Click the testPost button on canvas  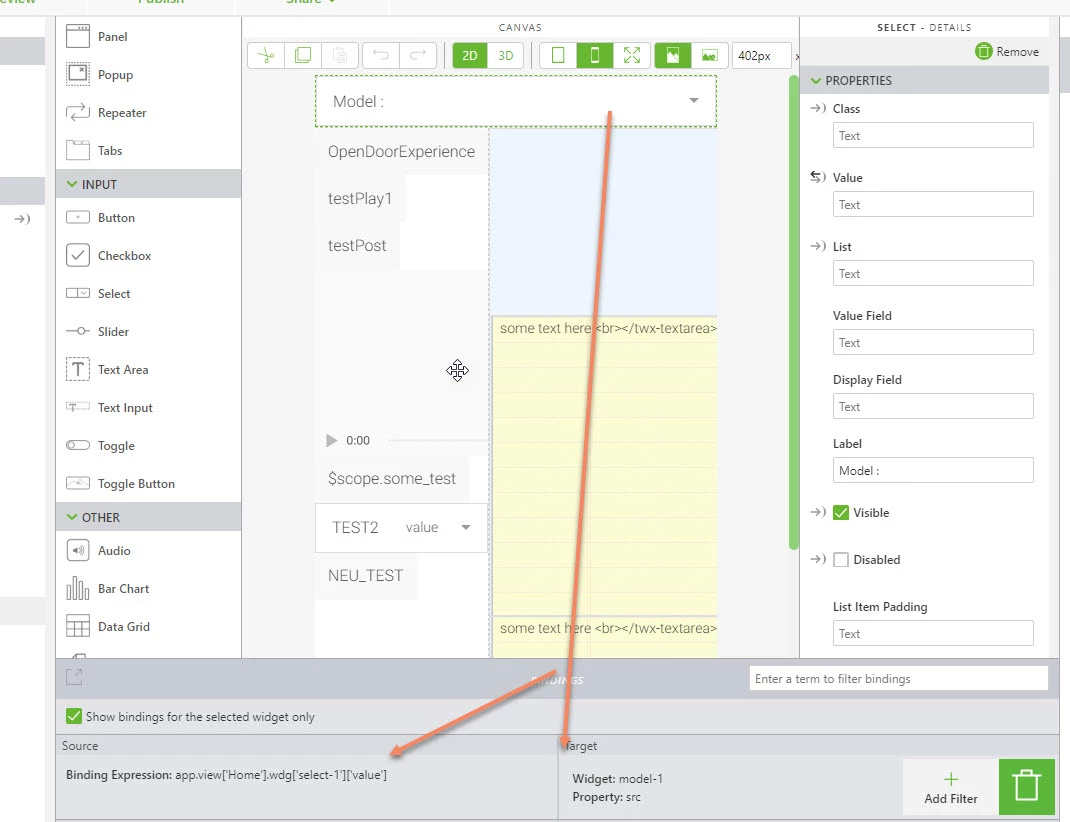tap(357, 246)
